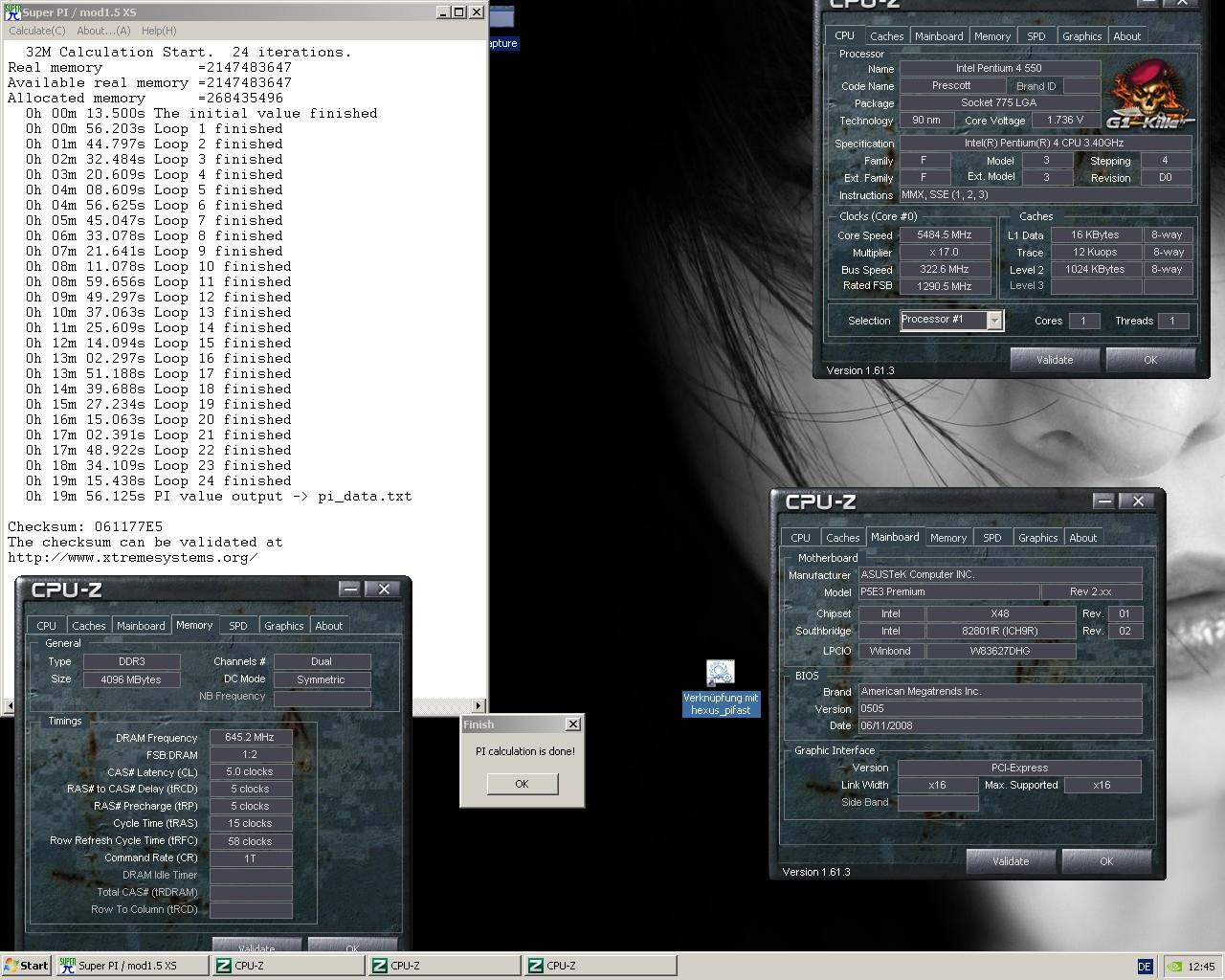Minimize the Mainboard CPU-Z window
The image size is (1225, 980).
tap(1103, 501)
